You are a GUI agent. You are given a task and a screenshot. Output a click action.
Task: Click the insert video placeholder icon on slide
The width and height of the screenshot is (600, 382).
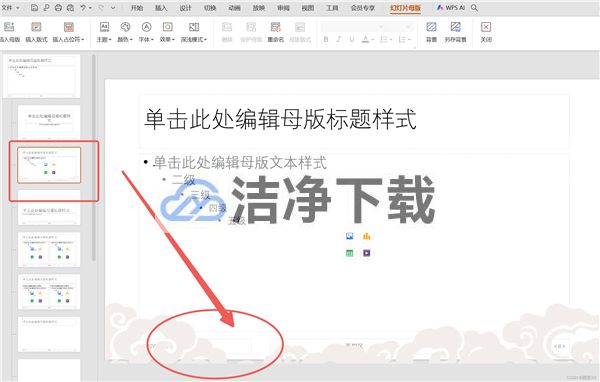pos(367,253)
